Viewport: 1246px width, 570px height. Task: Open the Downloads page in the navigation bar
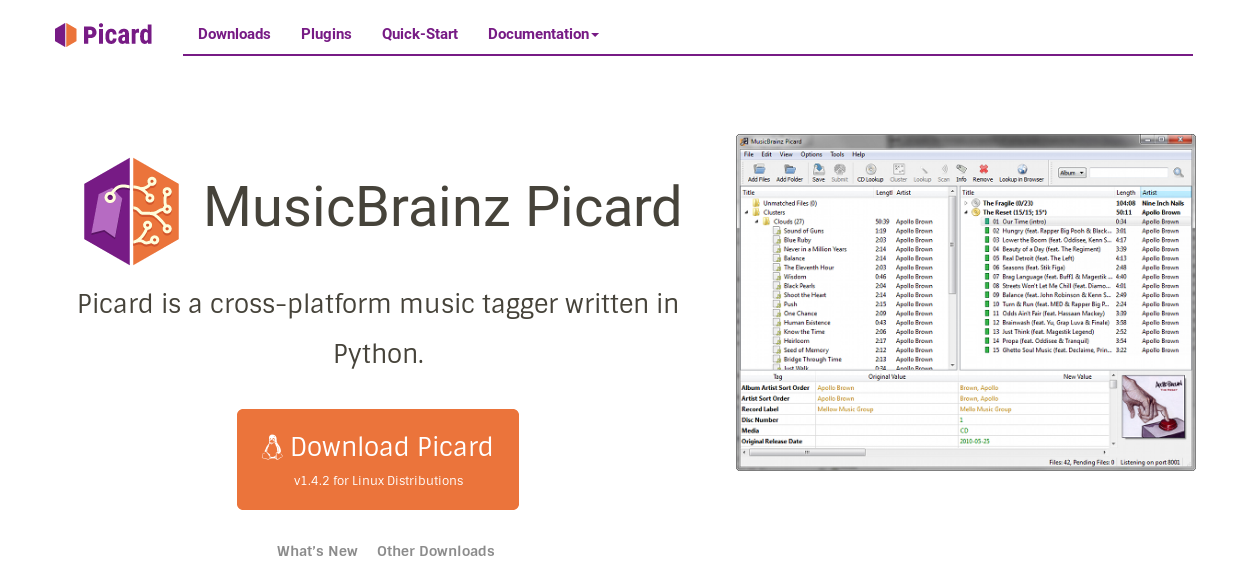click(234, 34)
